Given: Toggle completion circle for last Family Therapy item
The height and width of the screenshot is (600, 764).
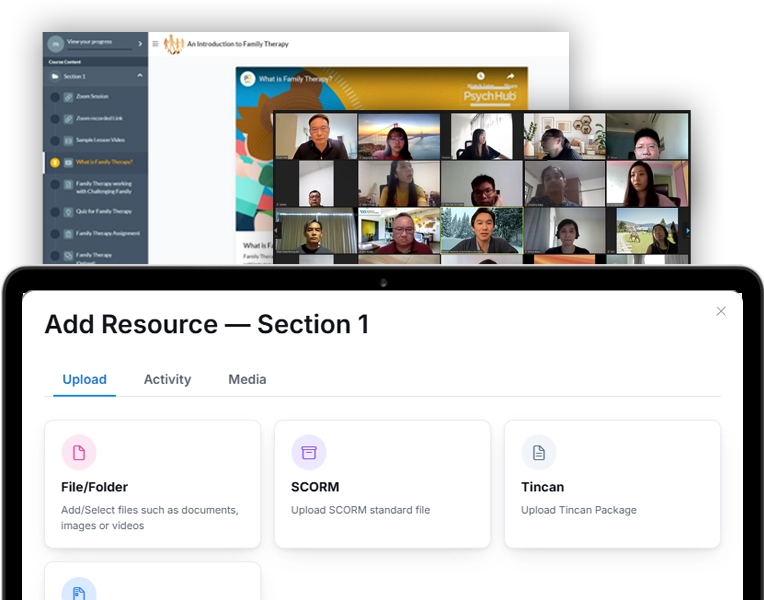Looking at the screenshot, I should [x=55, y=255].
